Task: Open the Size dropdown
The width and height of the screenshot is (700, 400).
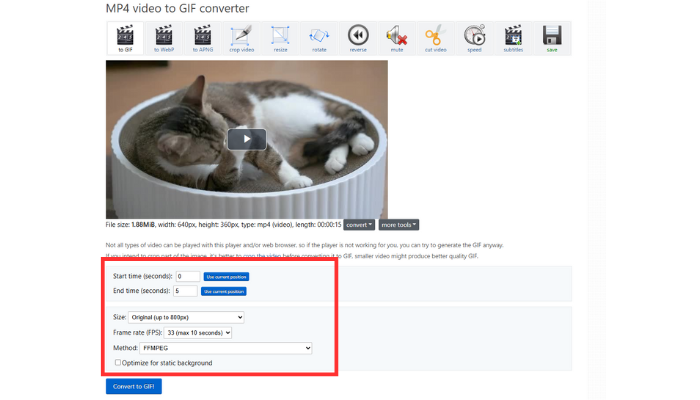Action: [x=186, y=317]
